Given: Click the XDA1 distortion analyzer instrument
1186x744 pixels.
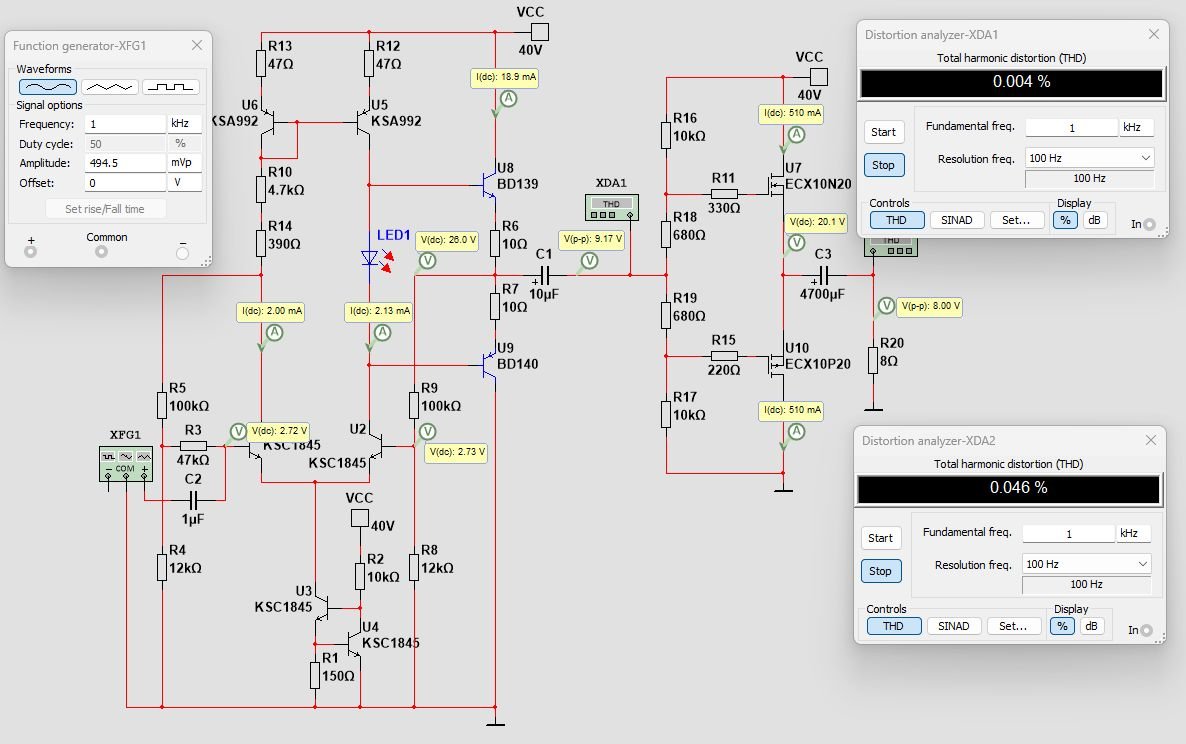Looking at the screenshot, I should pyautogui.click(x=611, y=208).
